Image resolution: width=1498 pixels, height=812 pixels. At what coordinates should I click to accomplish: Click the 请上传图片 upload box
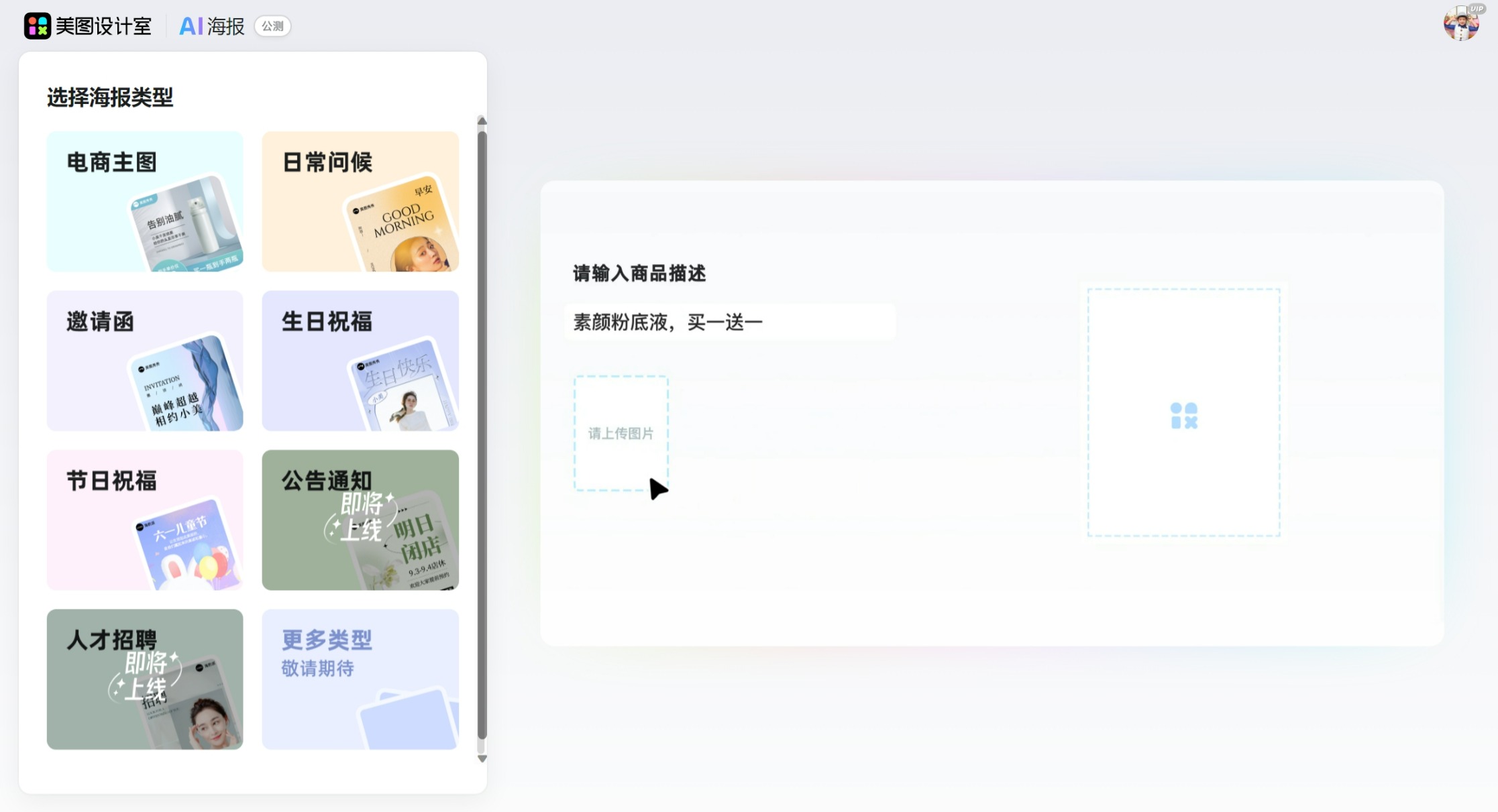coord(621,432)
